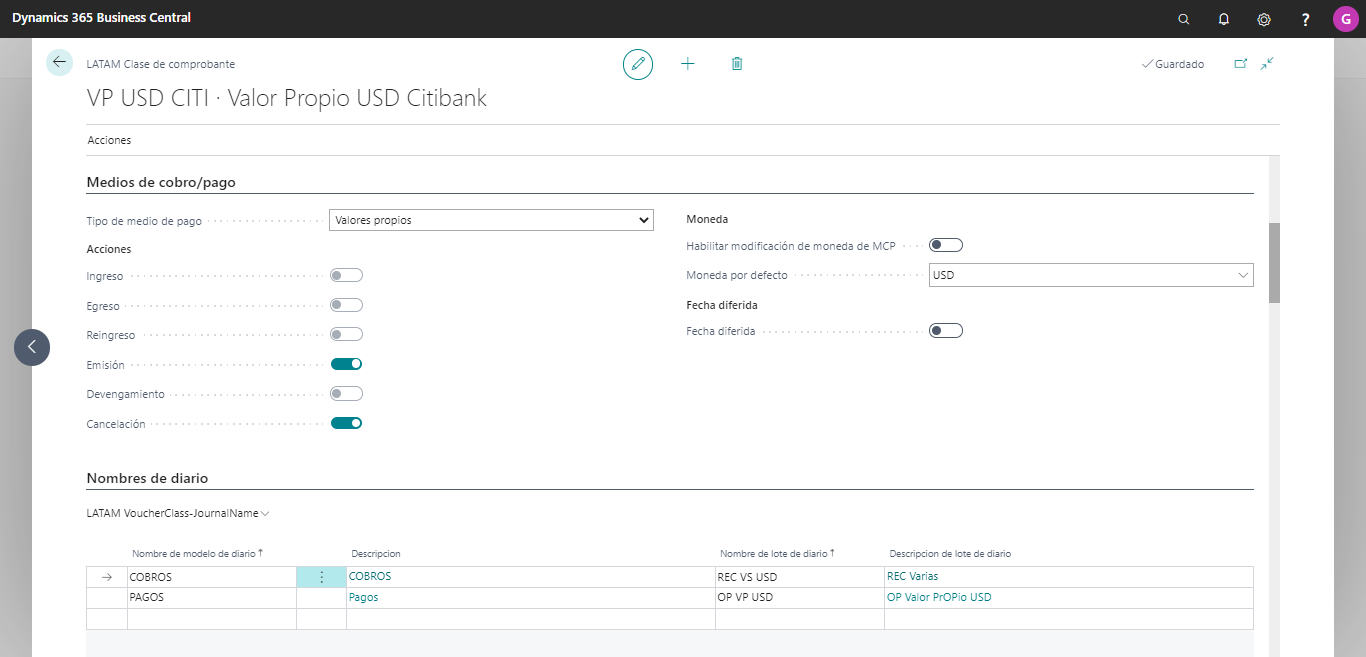Screen dimensions: 1366x657
Task: Toggle Habilitar modificación de moneda de MCP
Action: [x=945, y=245]
